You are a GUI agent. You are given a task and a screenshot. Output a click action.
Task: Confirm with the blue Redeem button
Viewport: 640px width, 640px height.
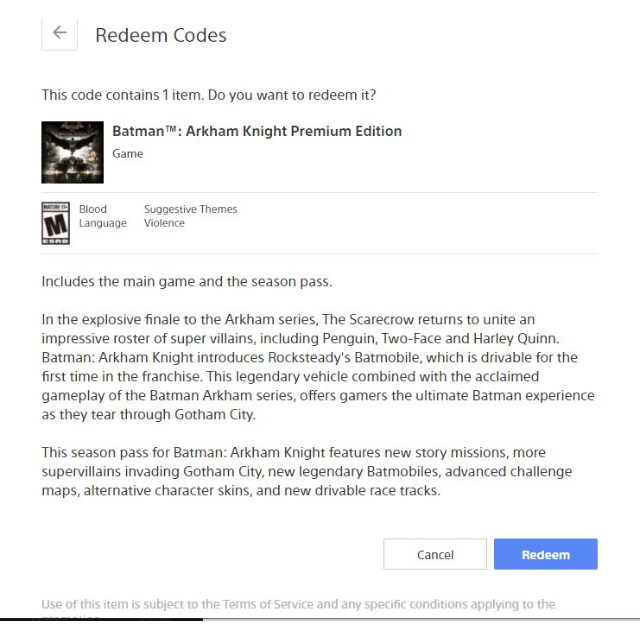tap(546, 554)
